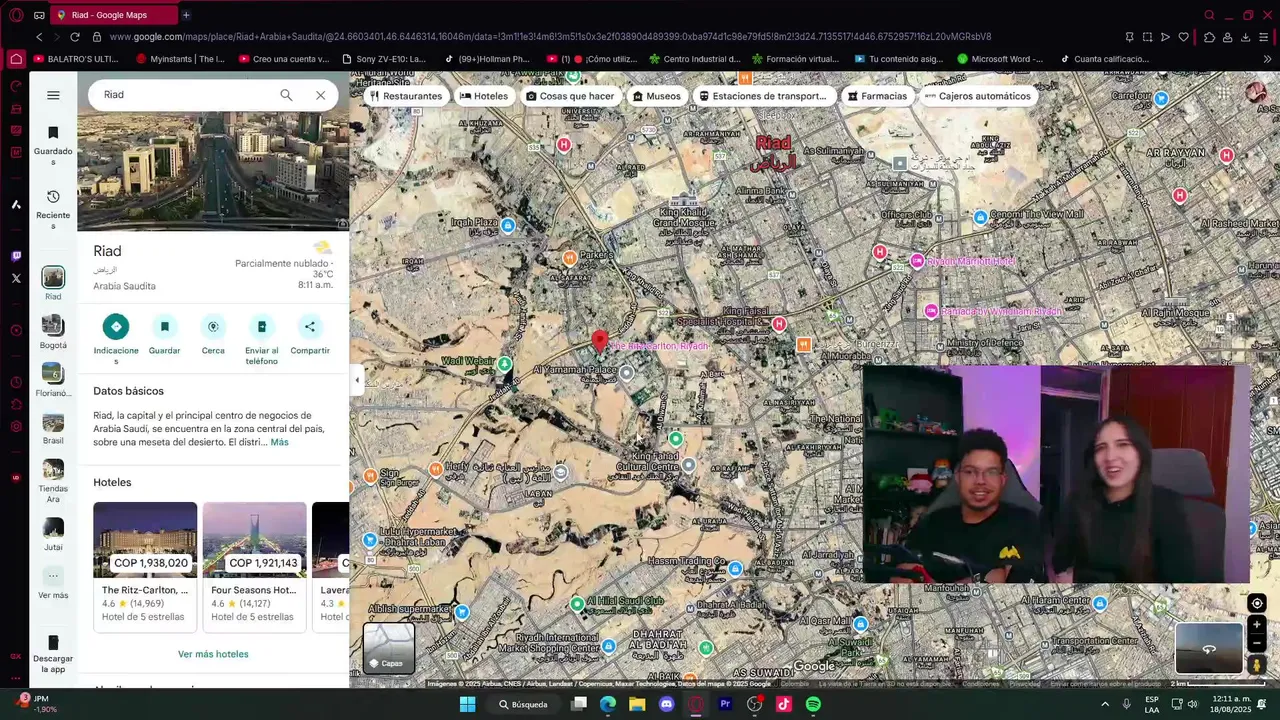Click Descargar la app phone icon
The height and width of the screenshot is (720, 1280).
[x=53, y=642]
